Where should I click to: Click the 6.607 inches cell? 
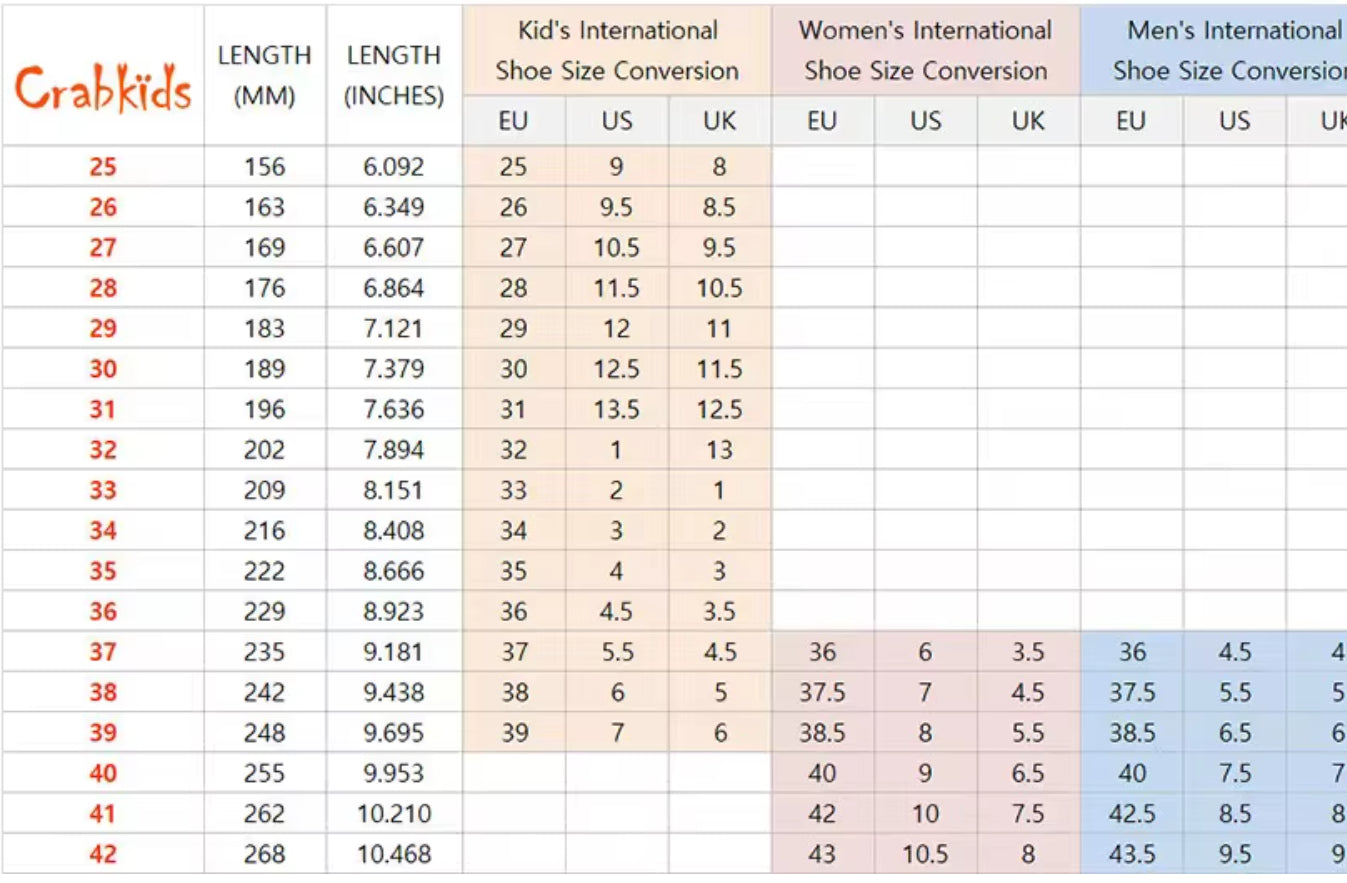pos(394,248)
